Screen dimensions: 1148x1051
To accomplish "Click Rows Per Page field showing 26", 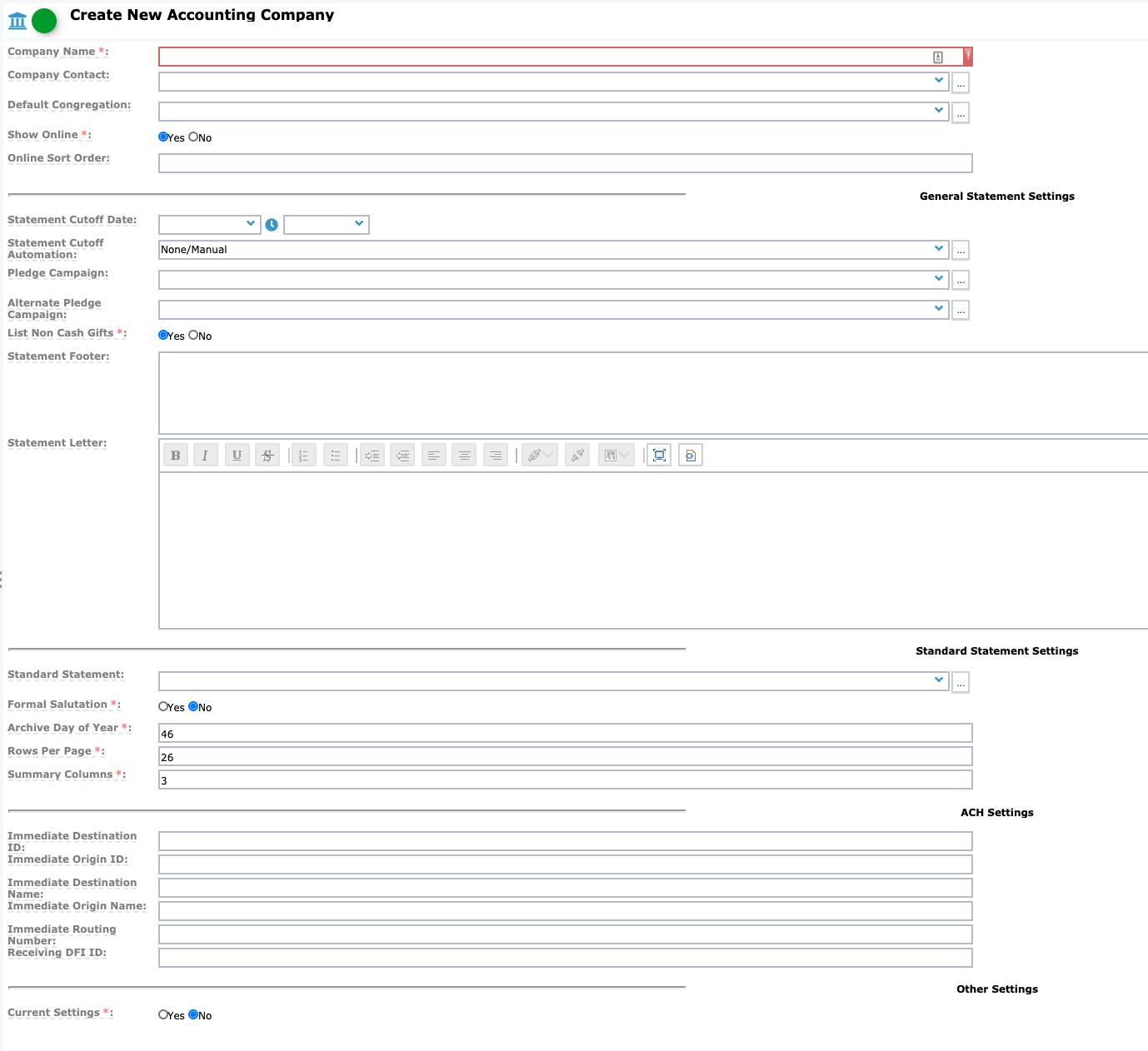I will click(566, 756).
